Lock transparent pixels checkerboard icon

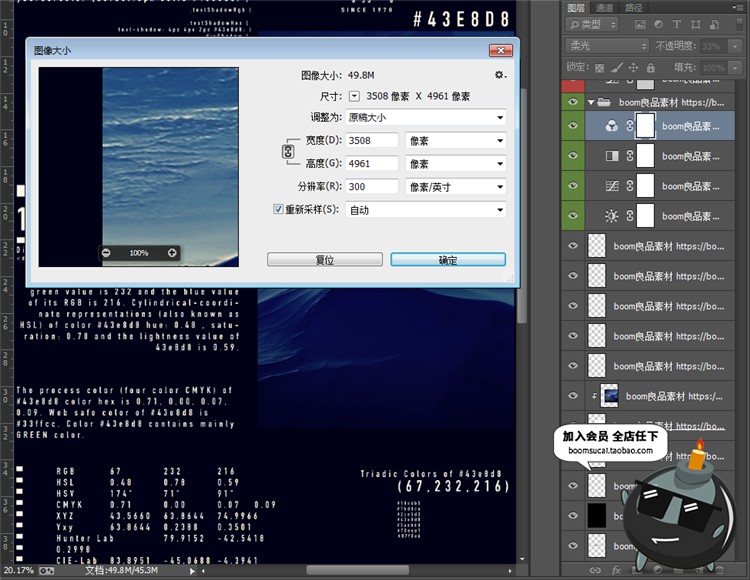pos(599,68)
